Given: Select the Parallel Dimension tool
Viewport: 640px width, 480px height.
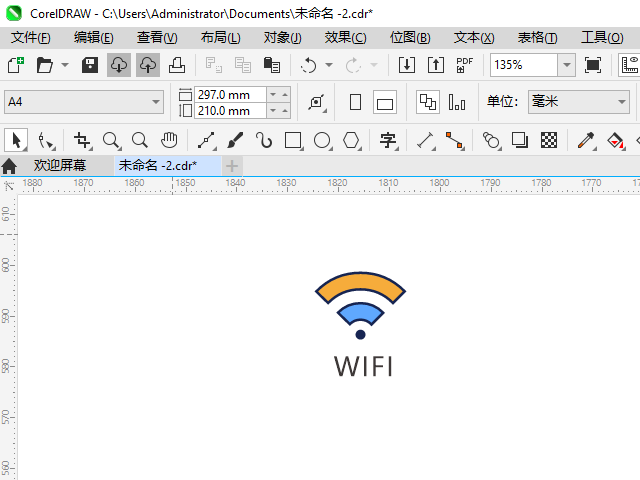Looking at the screenshot, I should pos(426,141).
